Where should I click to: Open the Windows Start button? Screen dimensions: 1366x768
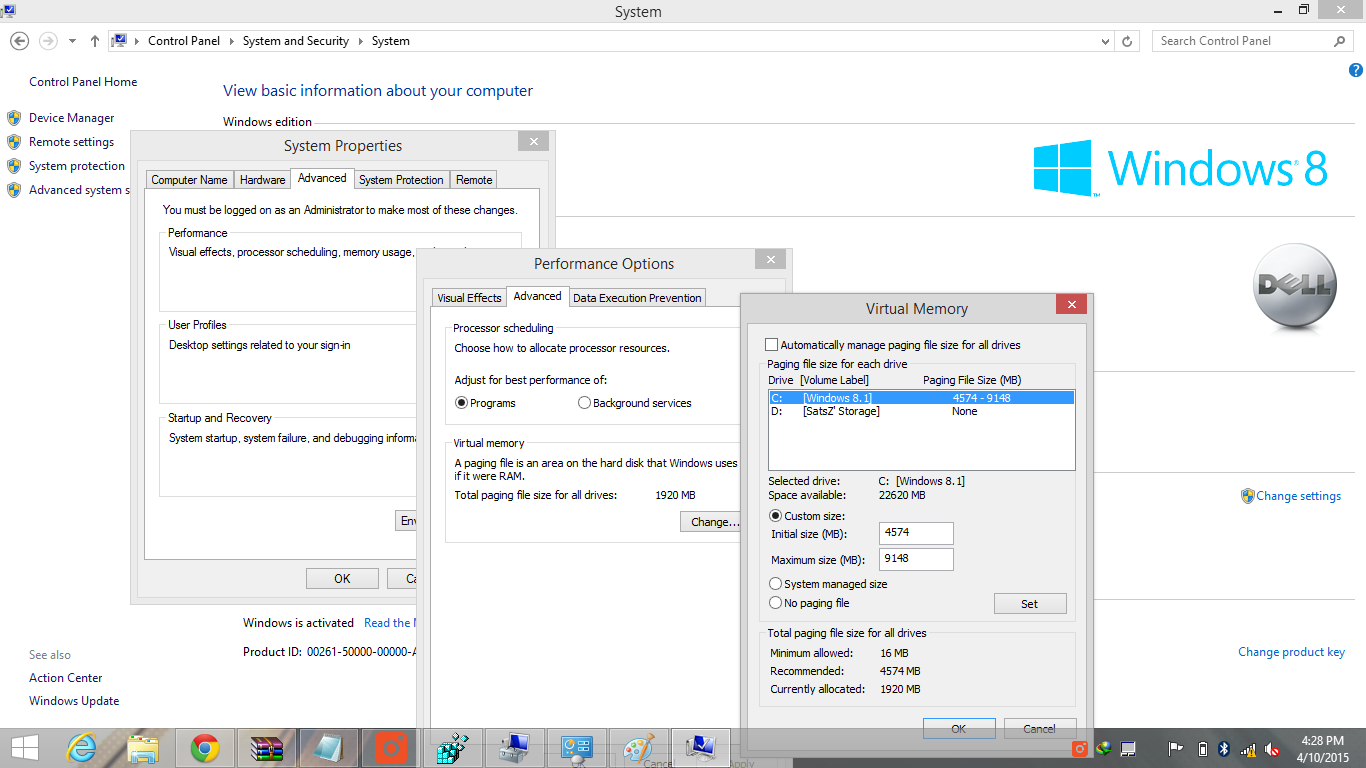(24, 748)
